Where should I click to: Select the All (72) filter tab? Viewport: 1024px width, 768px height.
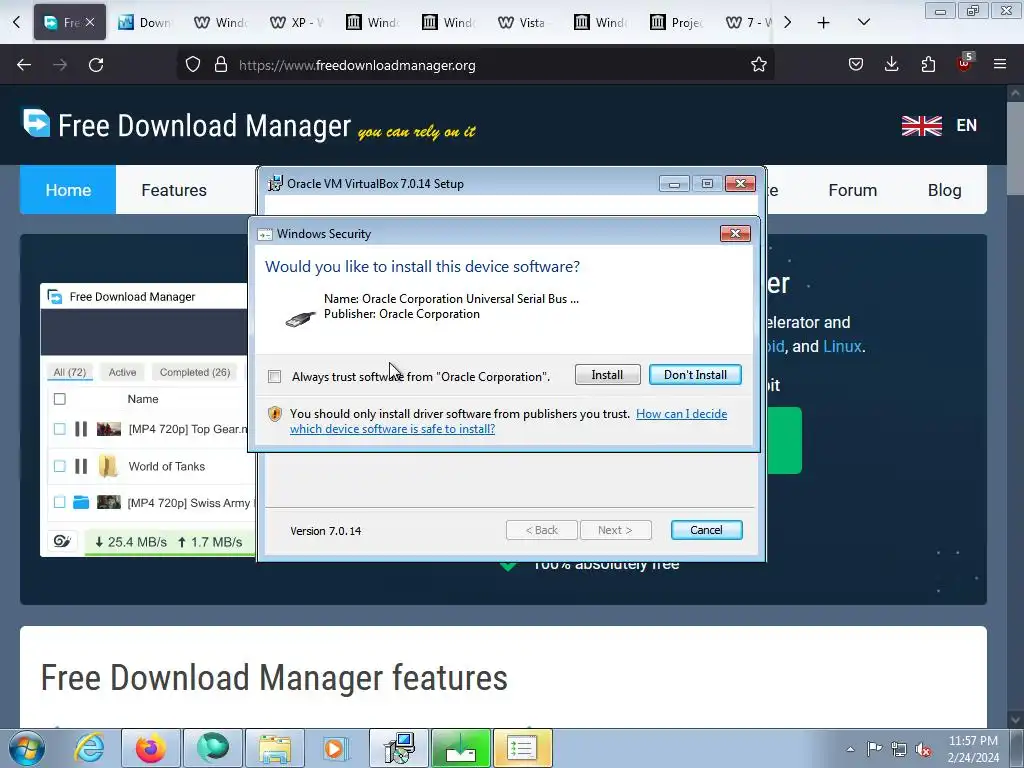[69, 372]
